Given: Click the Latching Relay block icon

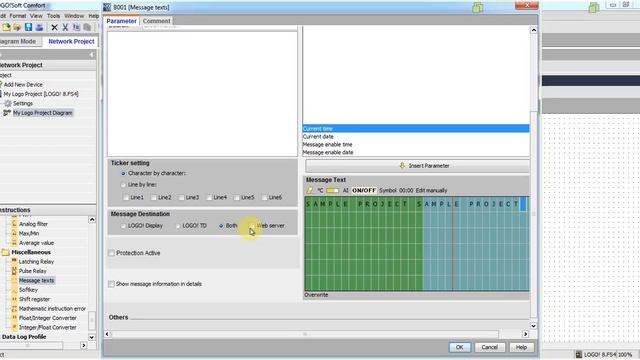Looking at the screenshot, I should click(x=14, y=261).
